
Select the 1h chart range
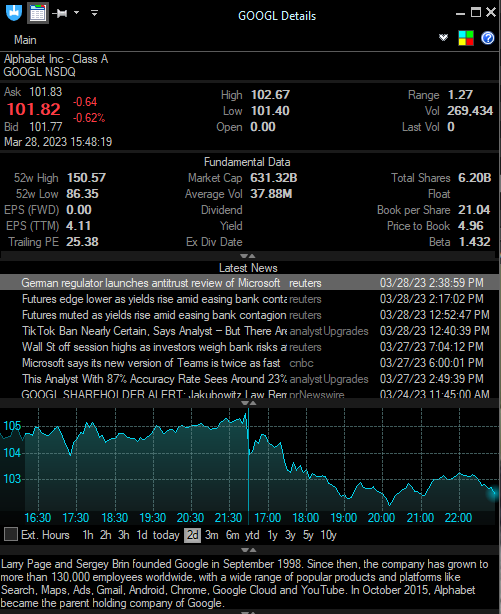[88, 535]
